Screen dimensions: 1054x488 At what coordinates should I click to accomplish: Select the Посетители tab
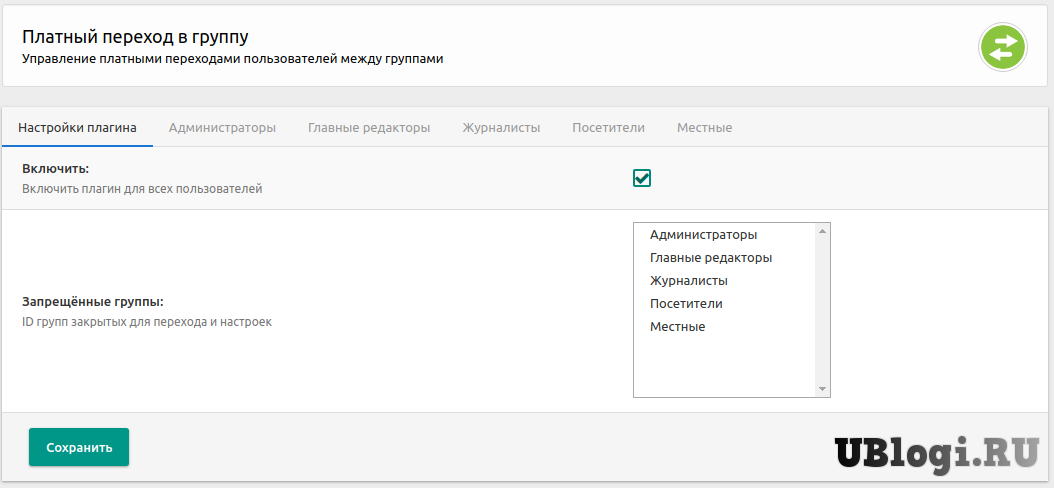pyautogui.click(x=608, y=128)
